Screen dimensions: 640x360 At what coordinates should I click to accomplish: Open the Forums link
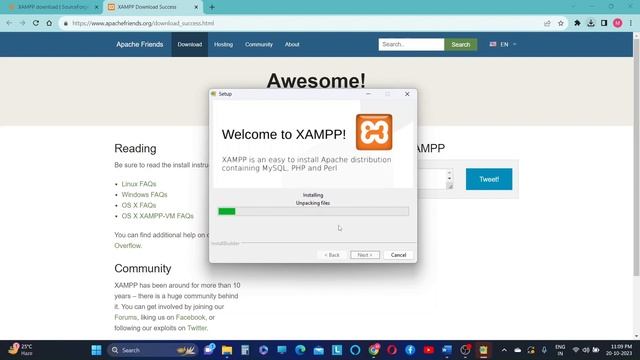[x=126, y=317]
